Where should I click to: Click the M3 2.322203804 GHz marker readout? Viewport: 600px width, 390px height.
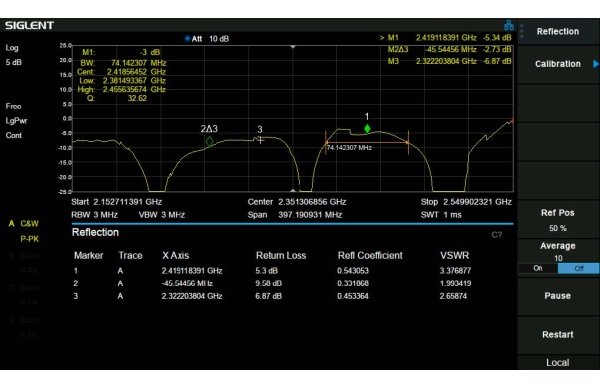click(449, 61)
